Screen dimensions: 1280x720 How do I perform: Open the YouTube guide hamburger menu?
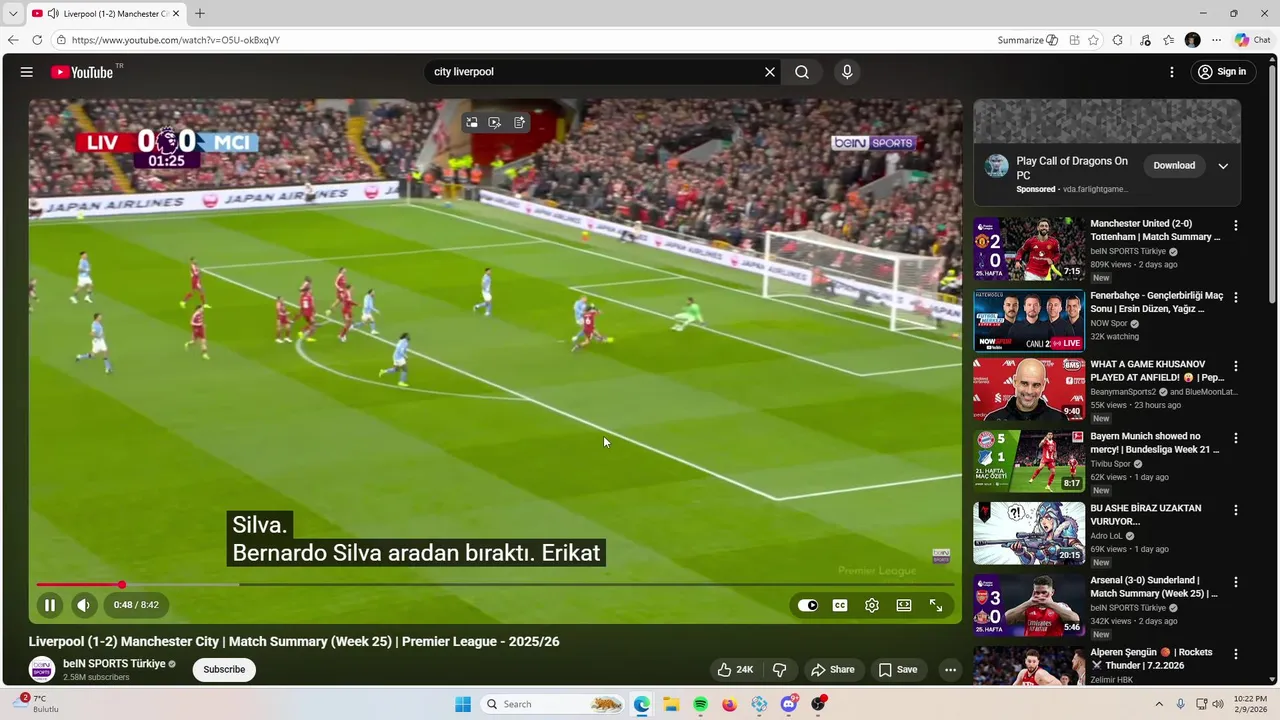pyautogui.click(x=27, y=72)
